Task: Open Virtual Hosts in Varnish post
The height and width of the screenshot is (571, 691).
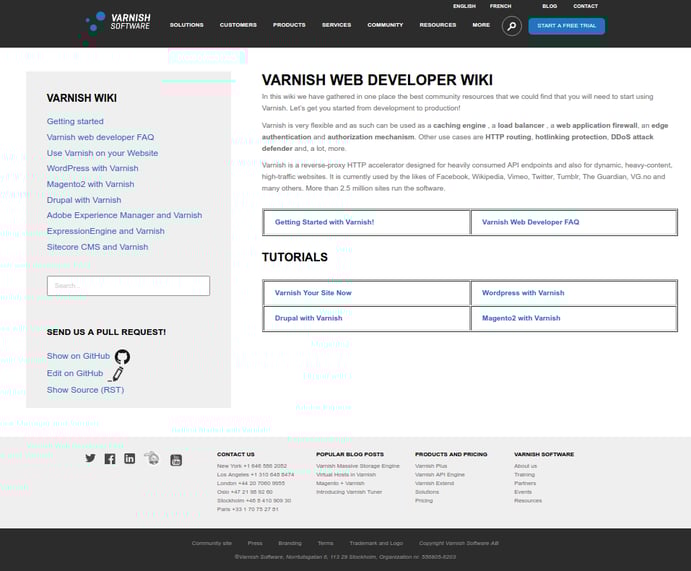Action: (x=346, y=475)
